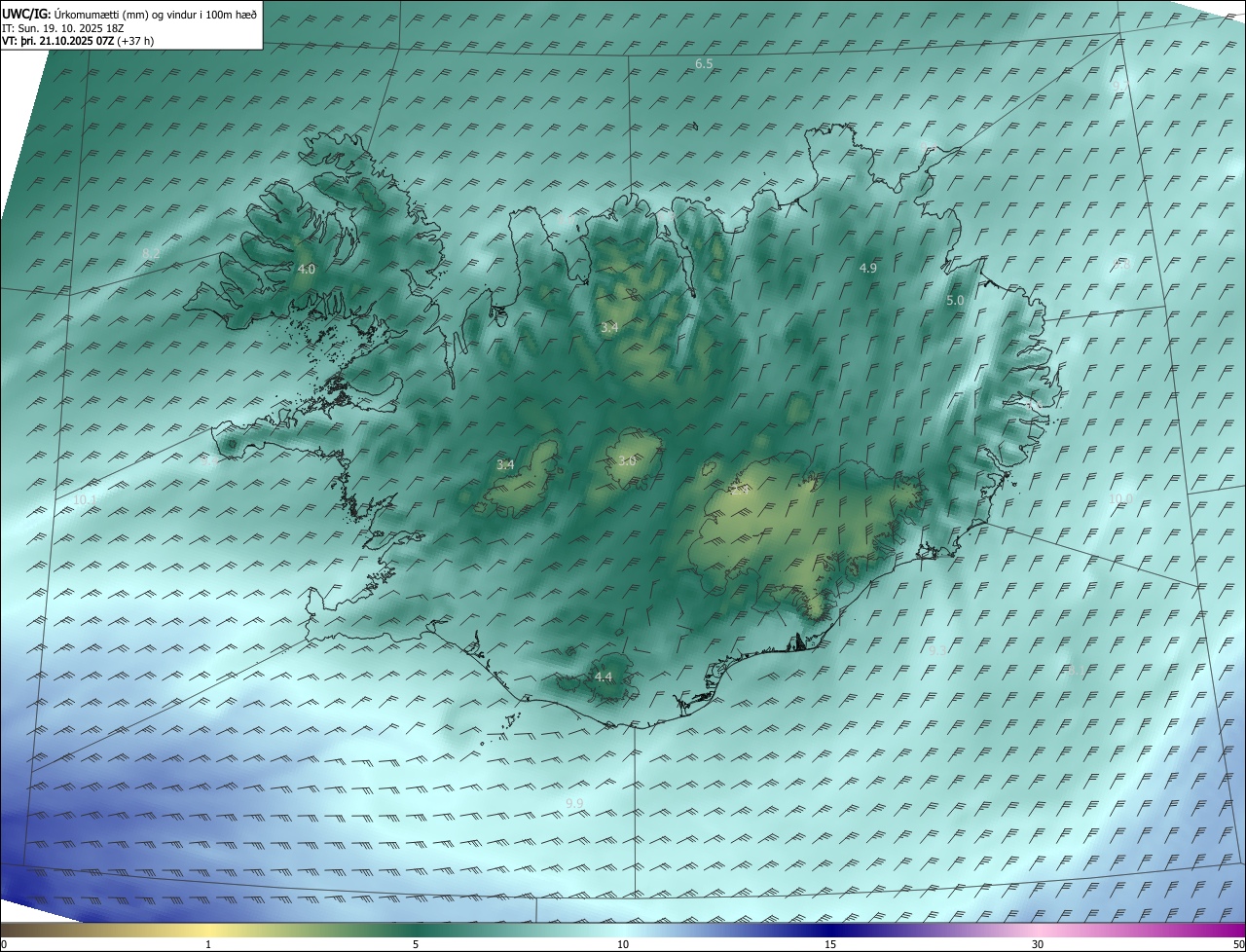Click the 10.0 value label east of Iceland
Viewport: 1246px width, 952px height.
1121,498
